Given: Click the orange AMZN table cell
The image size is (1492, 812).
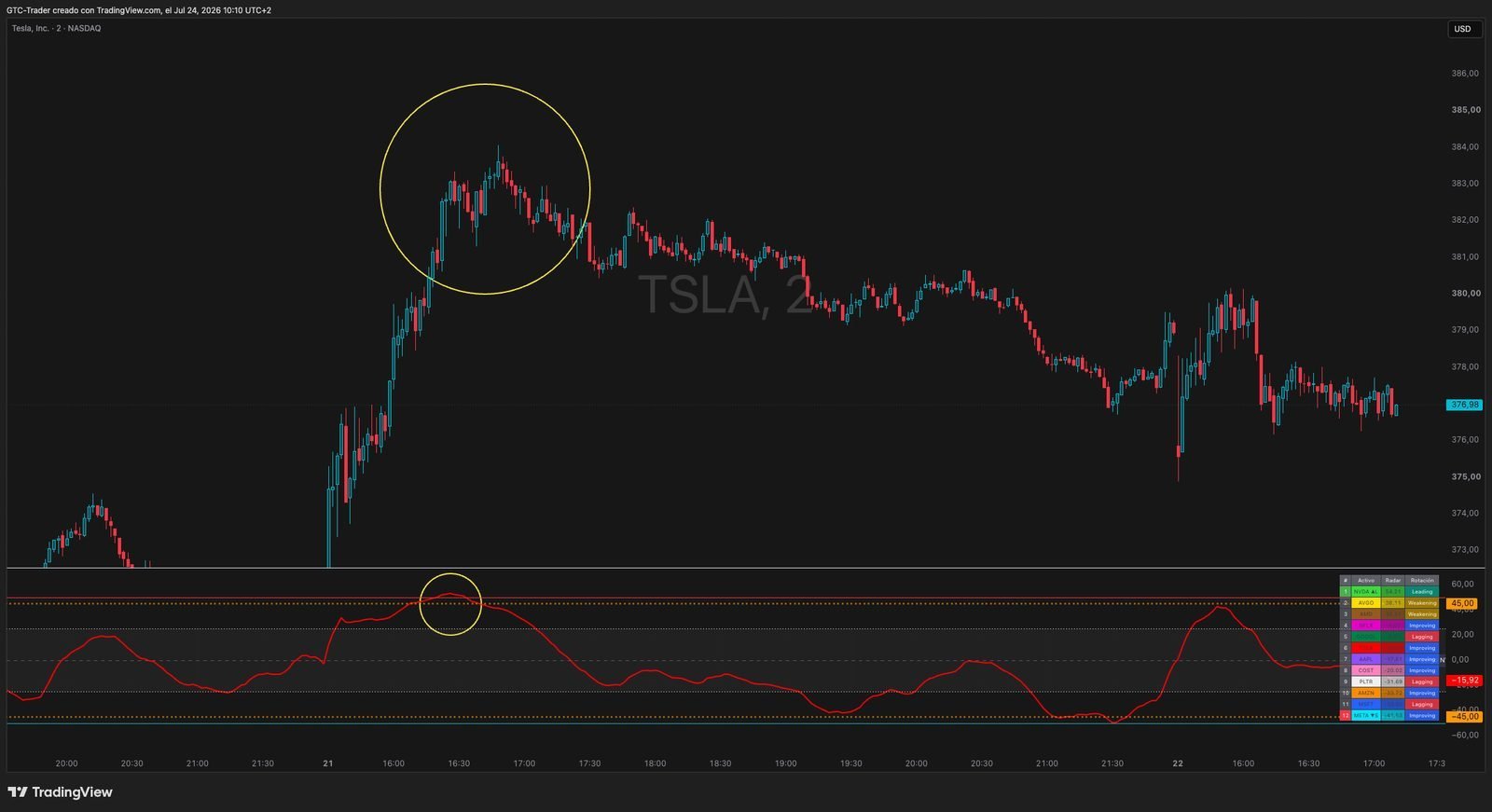Looking at the screenshot, I should 1366,693.
